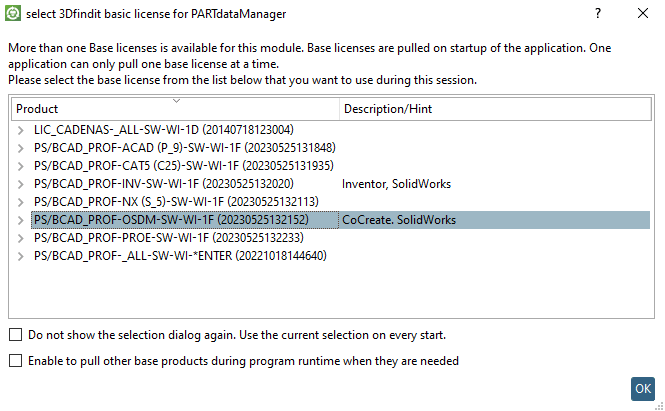Expand the PS/BCAD_PROF-ACAD license row

point(20,148)
